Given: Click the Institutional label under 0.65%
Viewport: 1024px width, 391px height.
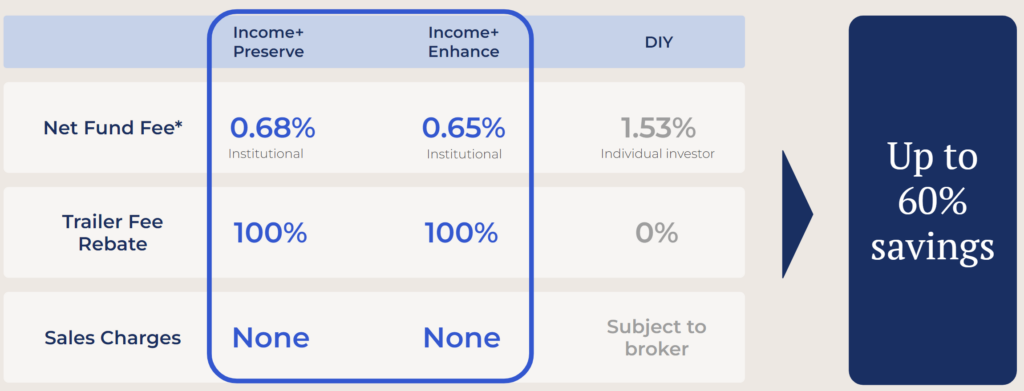Looking at the screenshot, I should pyautogui.click(x=464, y=154).
